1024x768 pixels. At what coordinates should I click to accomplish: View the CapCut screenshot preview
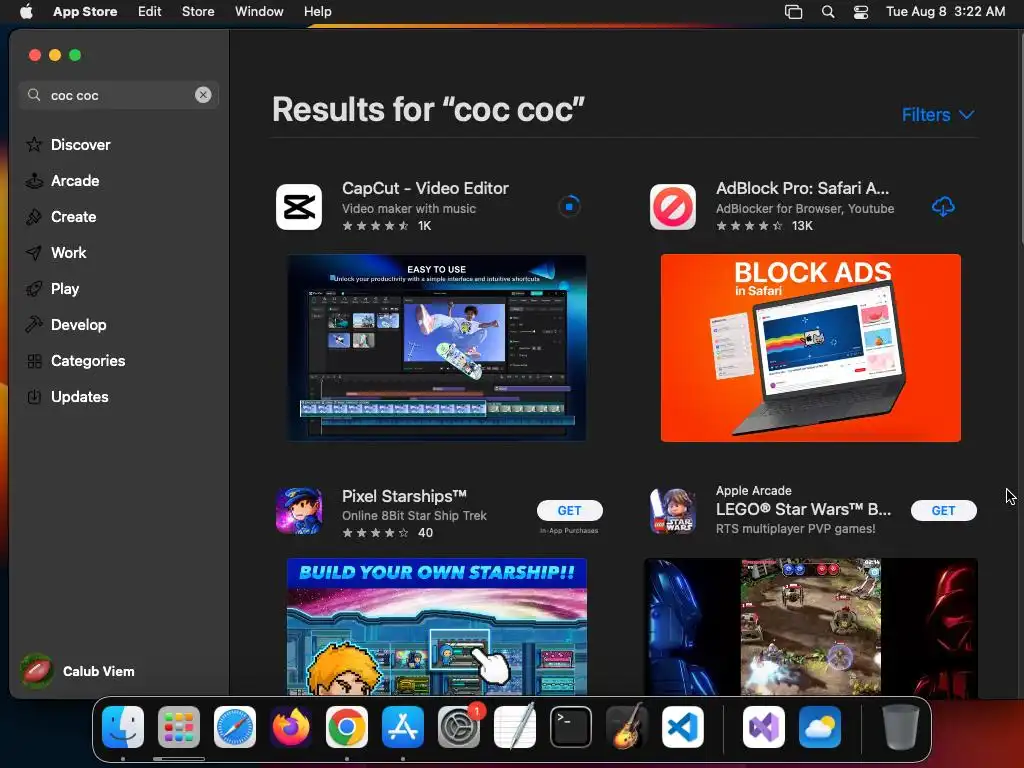click(x=437, y=348)
